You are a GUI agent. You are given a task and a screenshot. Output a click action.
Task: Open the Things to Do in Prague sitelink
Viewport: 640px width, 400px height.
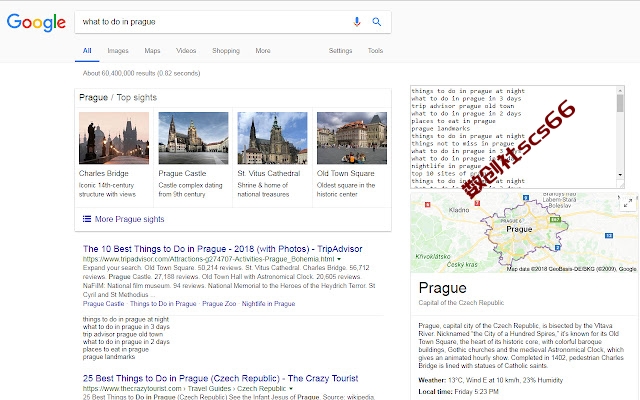[x=163, y=304]
